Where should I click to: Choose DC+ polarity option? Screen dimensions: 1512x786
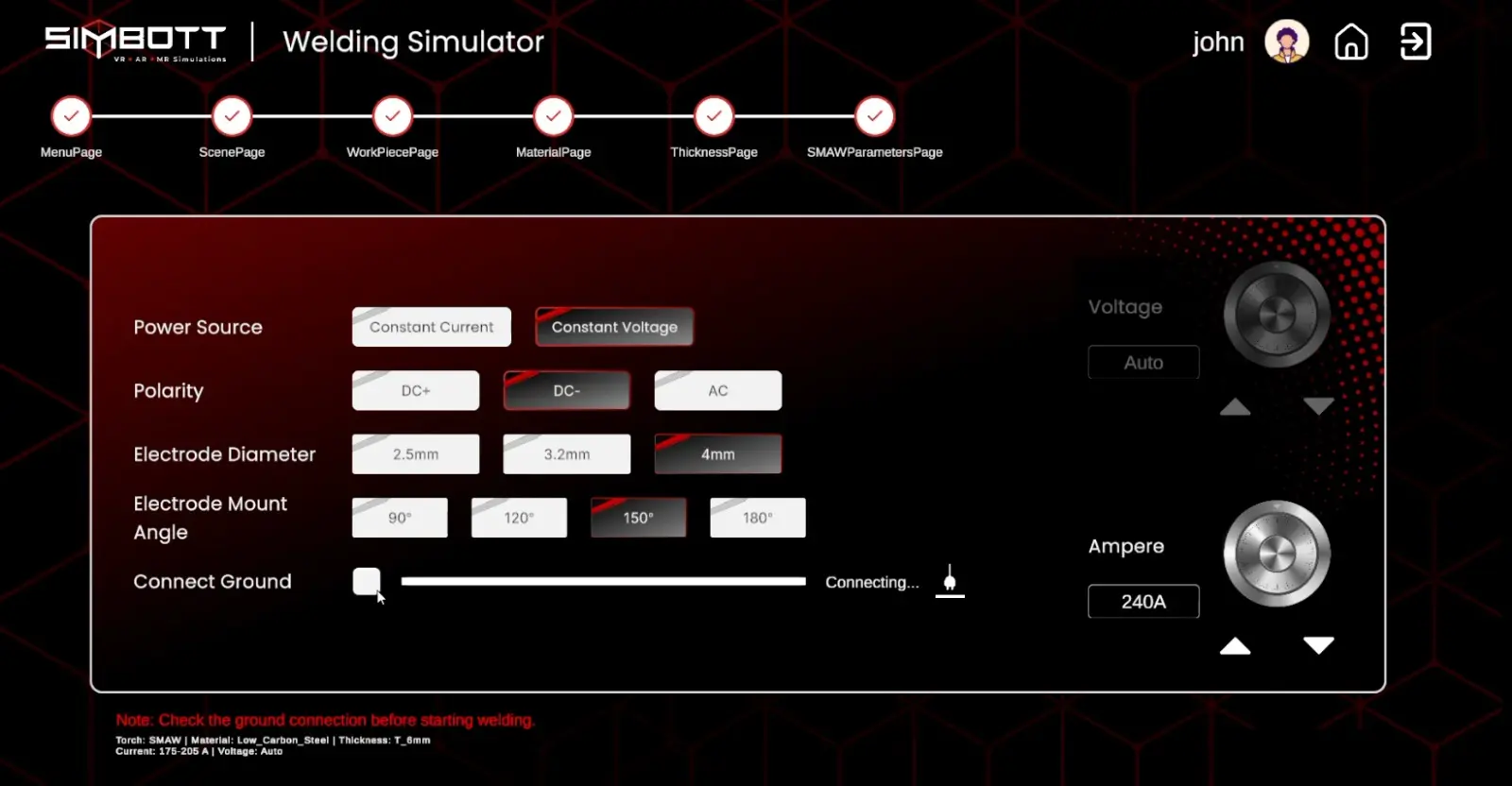pos(416,390)
